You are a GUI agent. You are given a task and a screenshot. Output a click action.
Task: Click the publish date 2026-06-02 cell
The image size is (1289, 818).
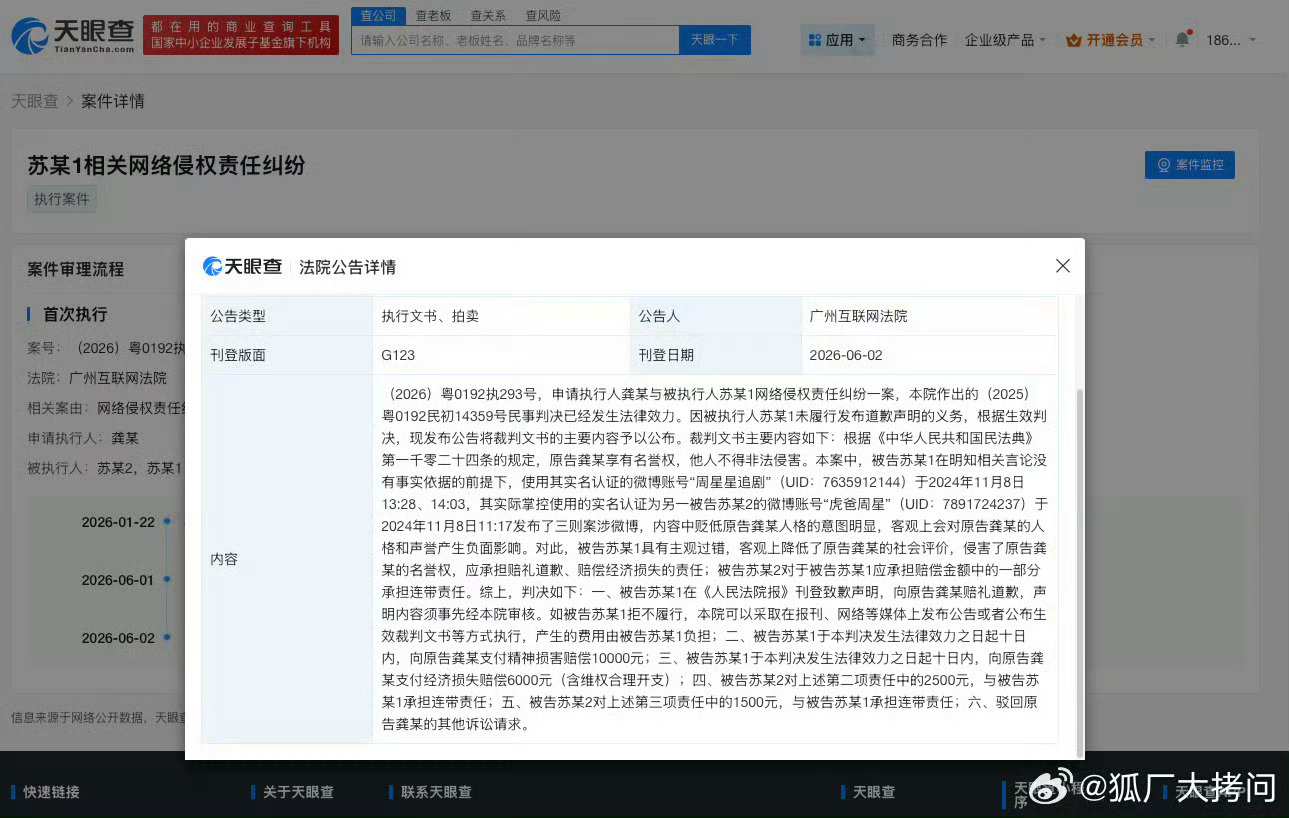929,355
